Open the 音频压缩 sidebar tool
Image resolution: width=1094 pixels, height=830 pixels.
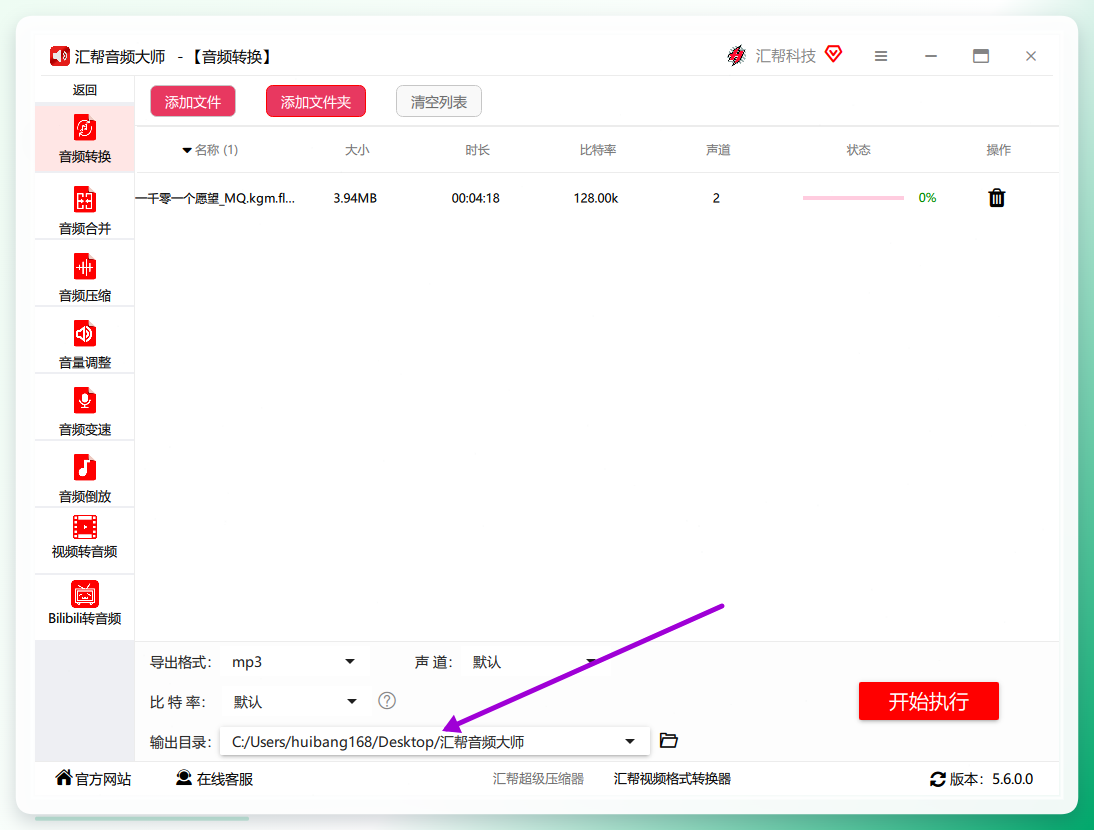(x=84, y=276)
